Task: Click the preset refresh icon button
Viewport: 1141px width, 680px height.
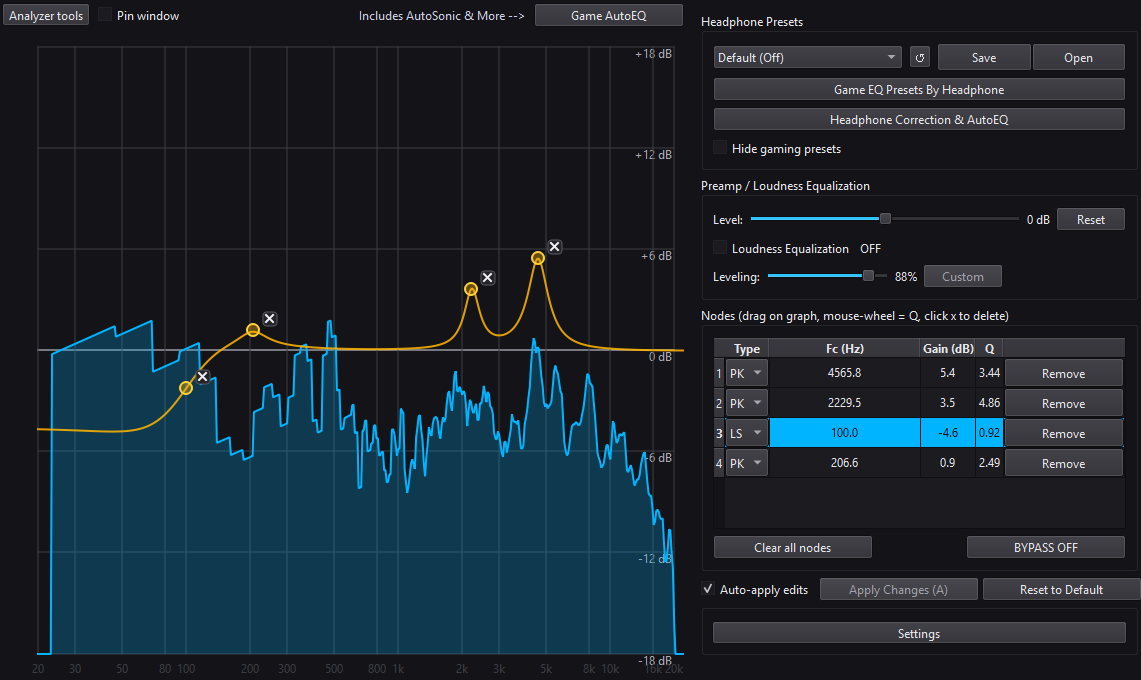Action: [920, 58]
